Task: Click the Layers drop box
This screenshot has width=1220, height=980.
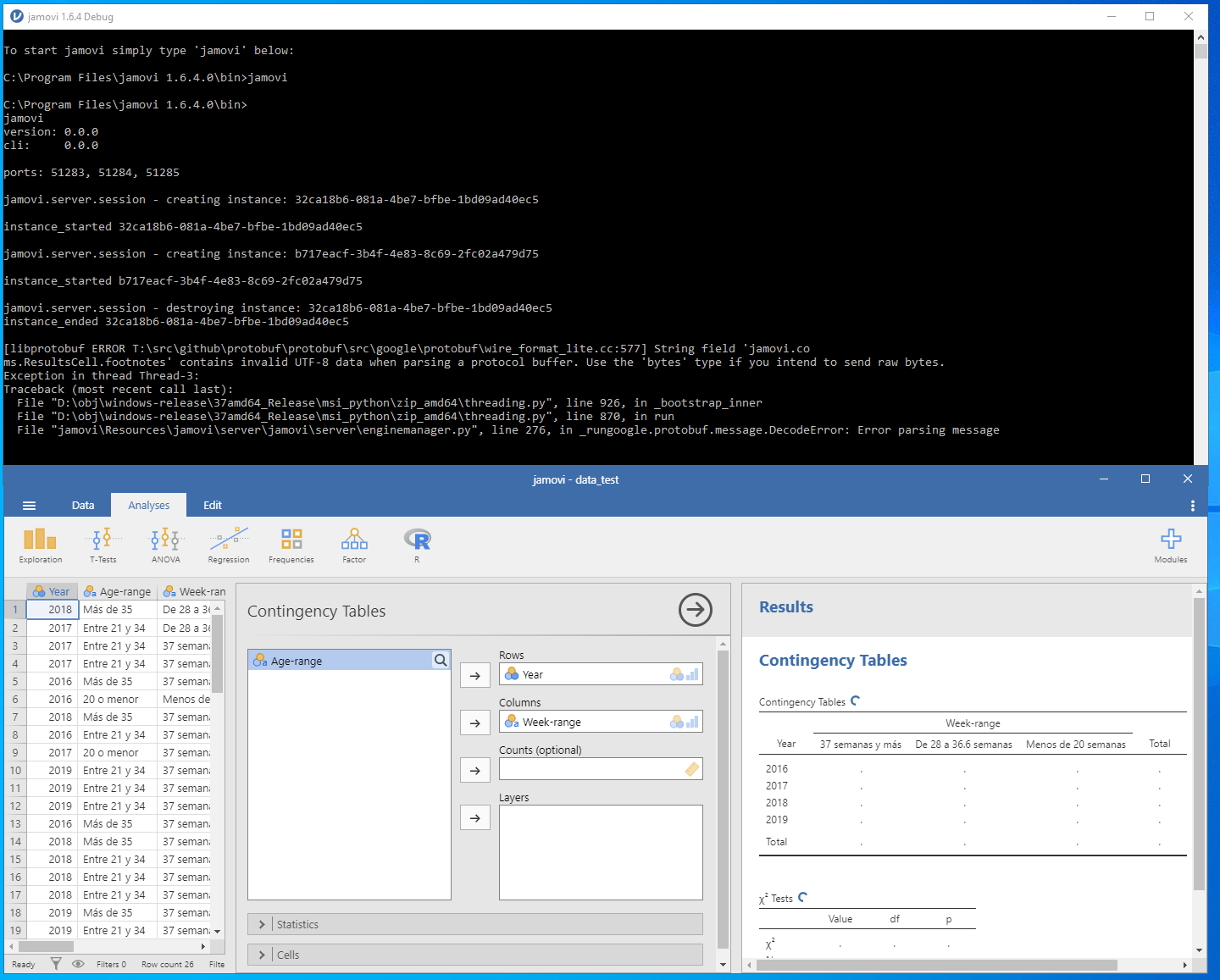Action: pos(601,852)
